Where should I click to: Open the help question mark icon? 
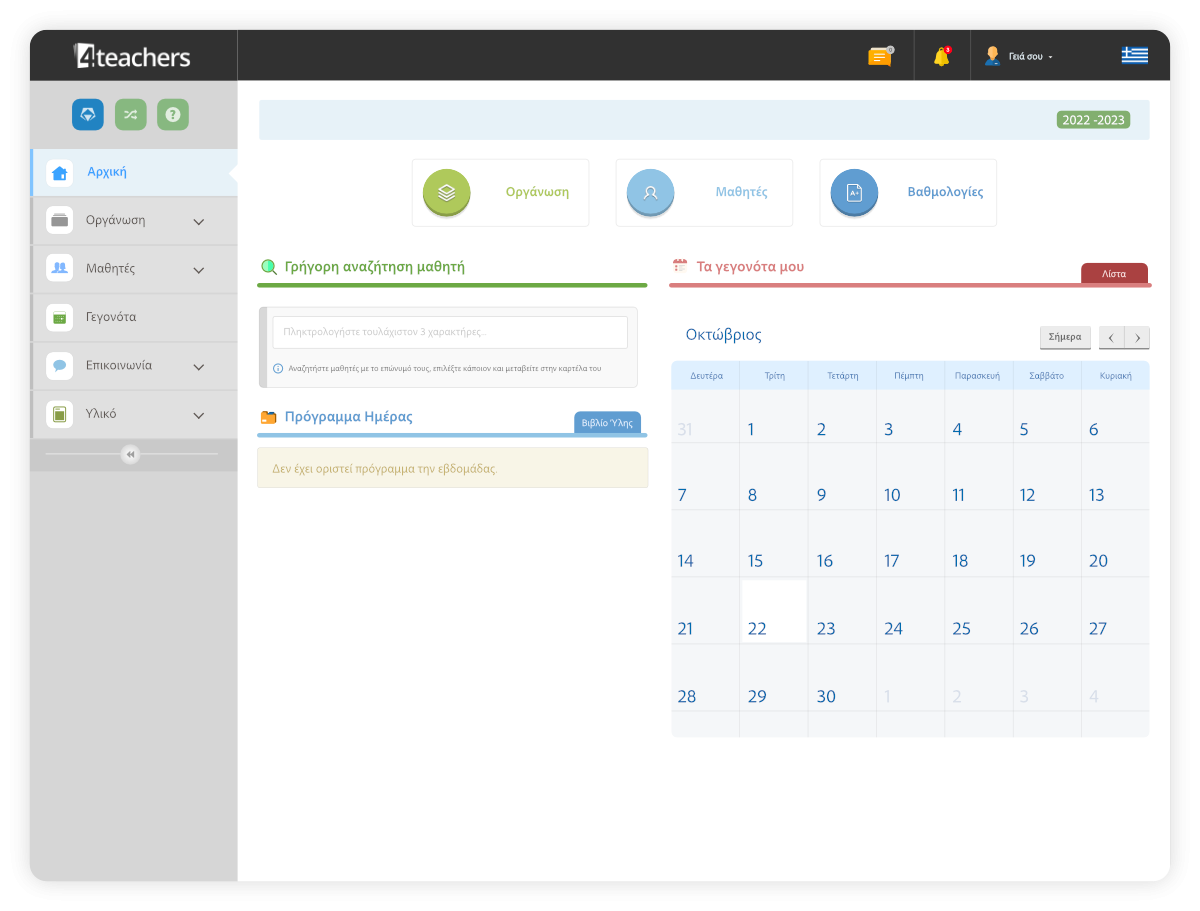pyautogui.click(x=172, y=115)
